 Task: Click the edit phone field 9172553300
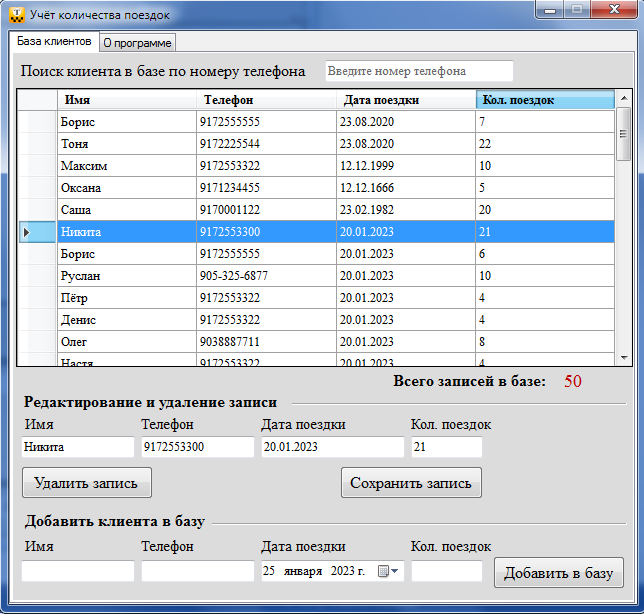(197, 447)
